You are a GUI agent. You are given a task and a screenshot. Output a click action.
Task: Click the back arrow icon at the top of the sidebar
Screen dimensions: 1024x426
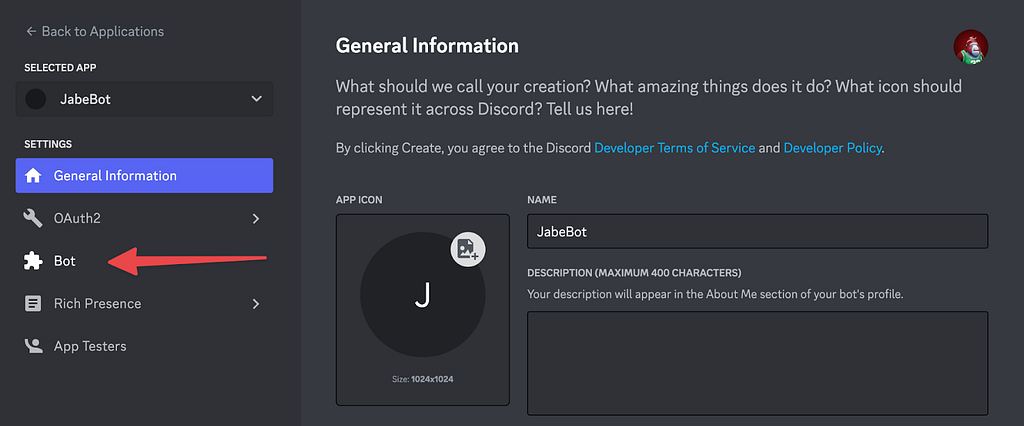[30, 31]
